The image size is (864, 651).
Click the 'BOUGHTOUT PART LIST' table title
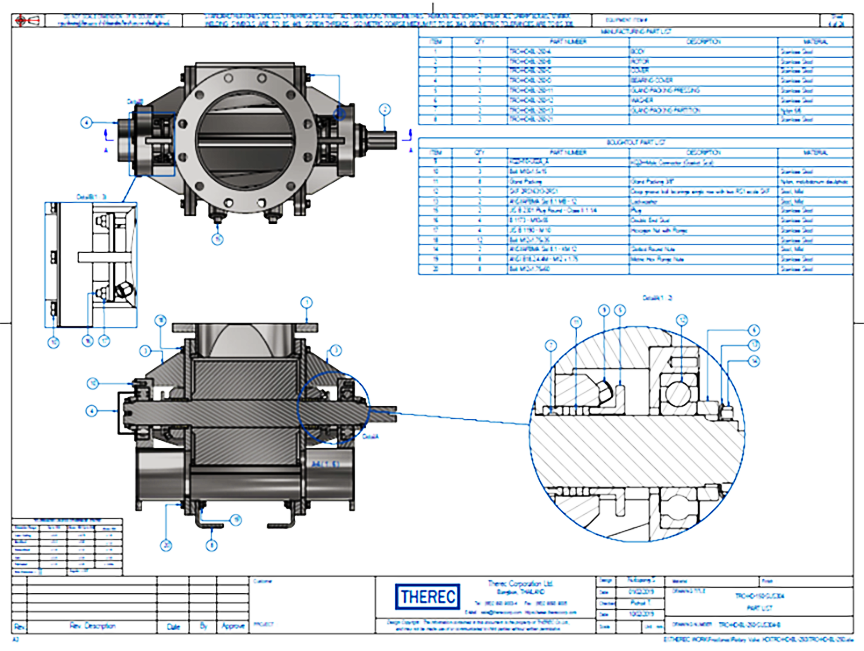635,142
